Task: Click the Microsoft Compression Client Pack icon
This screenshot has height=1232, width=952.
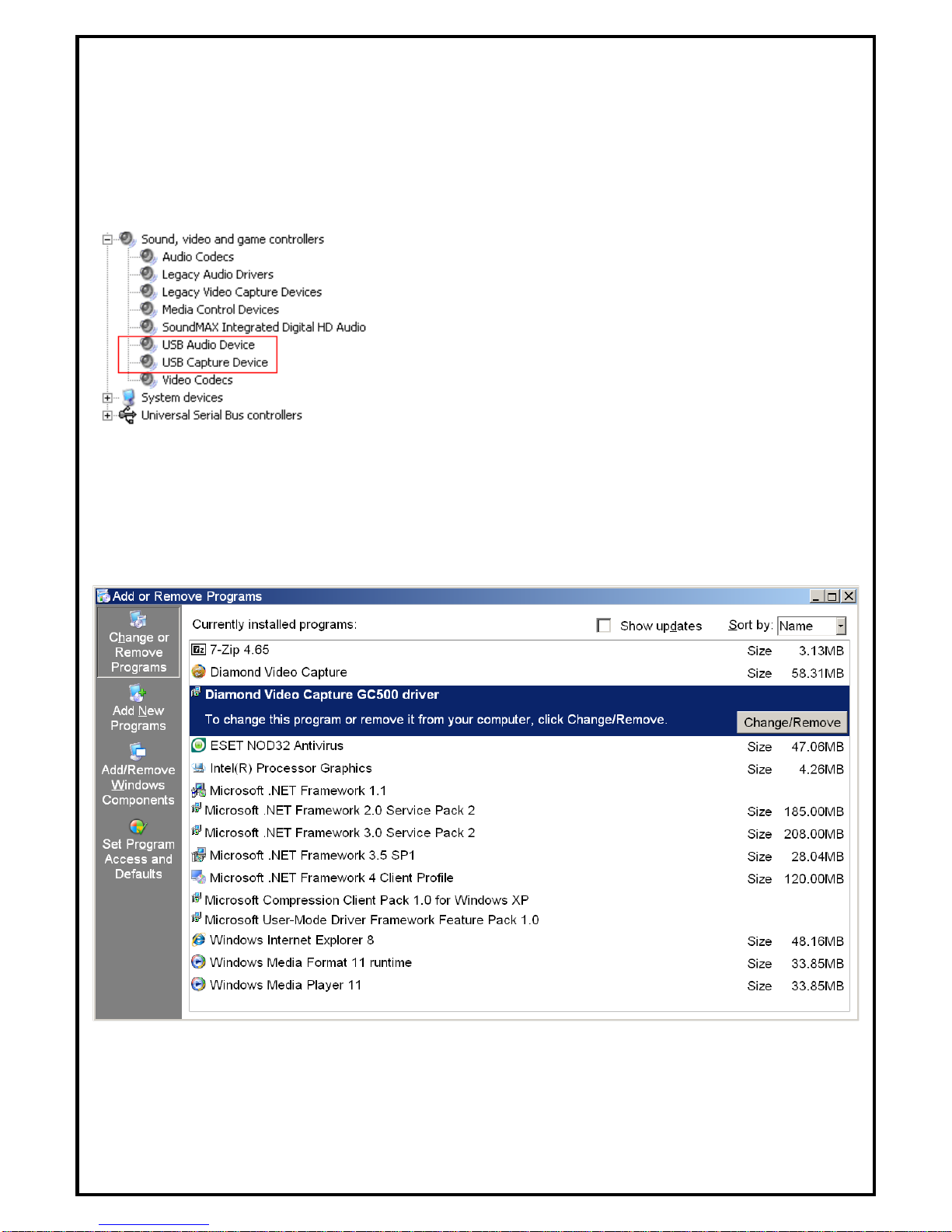Action: (197, 899)
